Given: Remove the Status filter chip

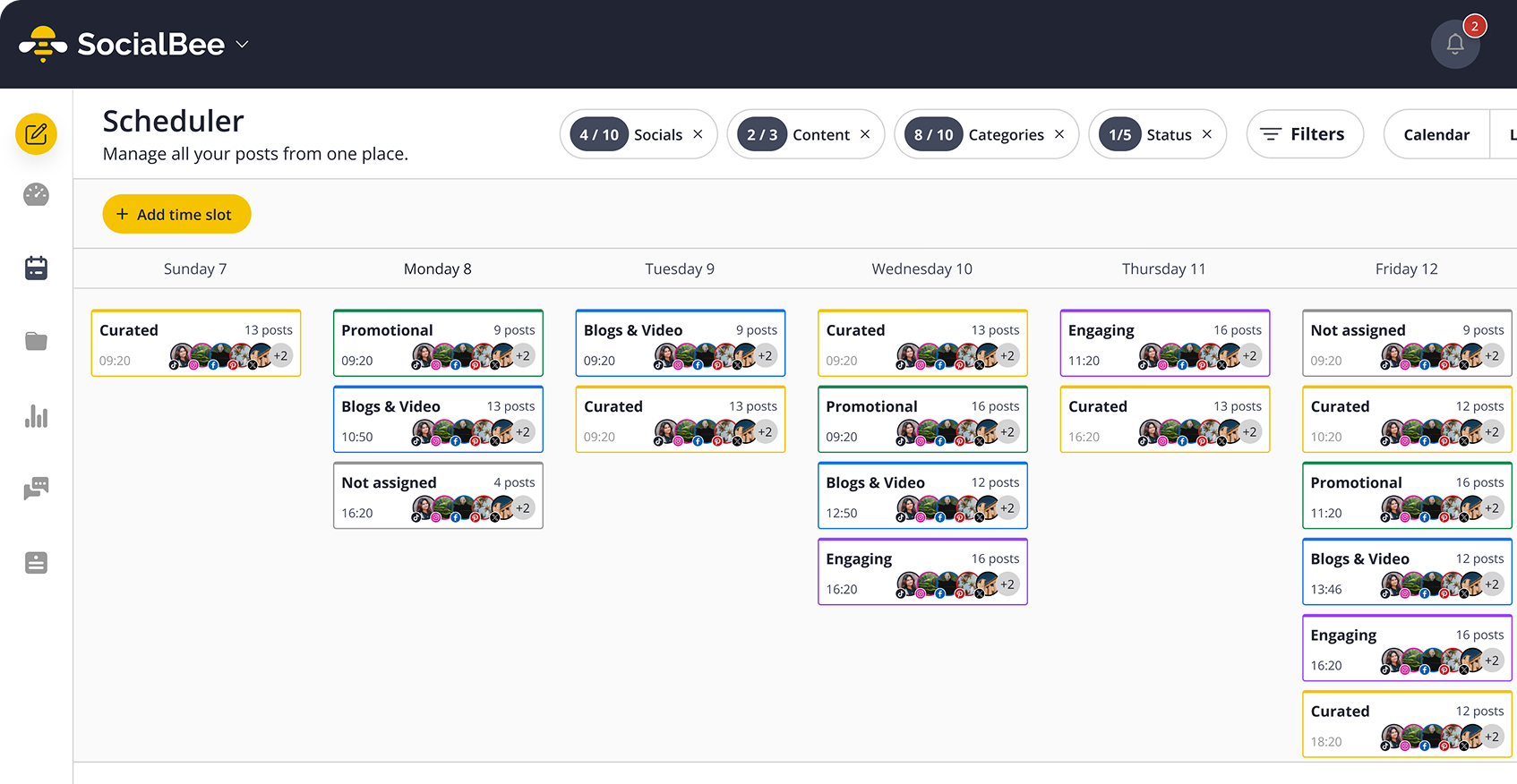Looking at the screenshot, I should pos(1207,134).
